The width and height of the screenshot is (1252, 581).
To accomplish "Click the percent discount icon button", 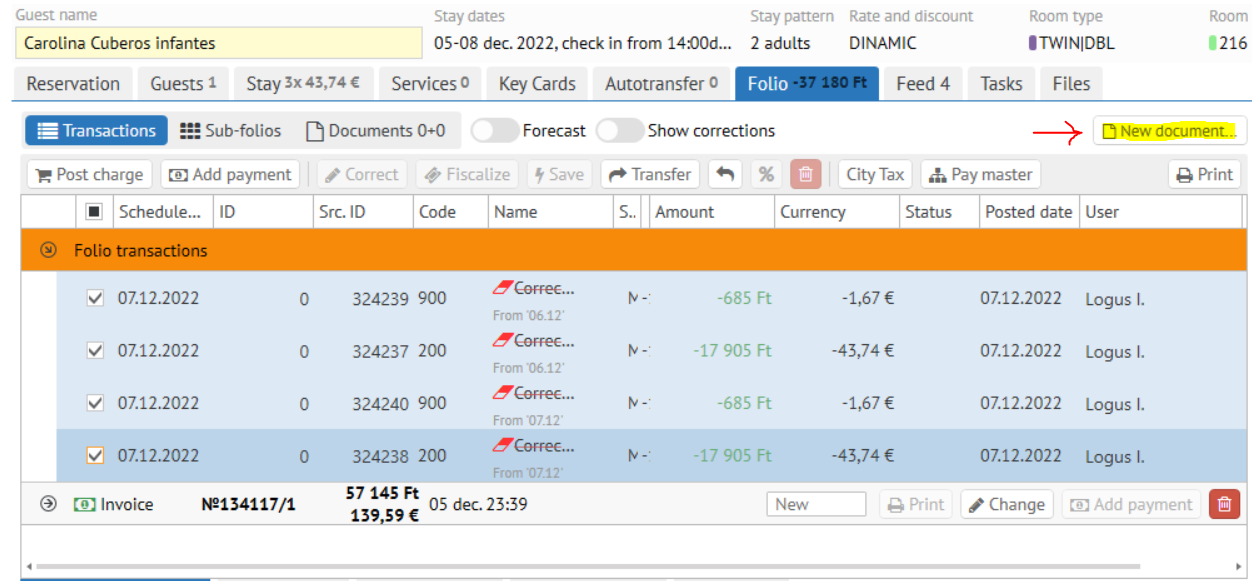I will (x=766, y=174).
